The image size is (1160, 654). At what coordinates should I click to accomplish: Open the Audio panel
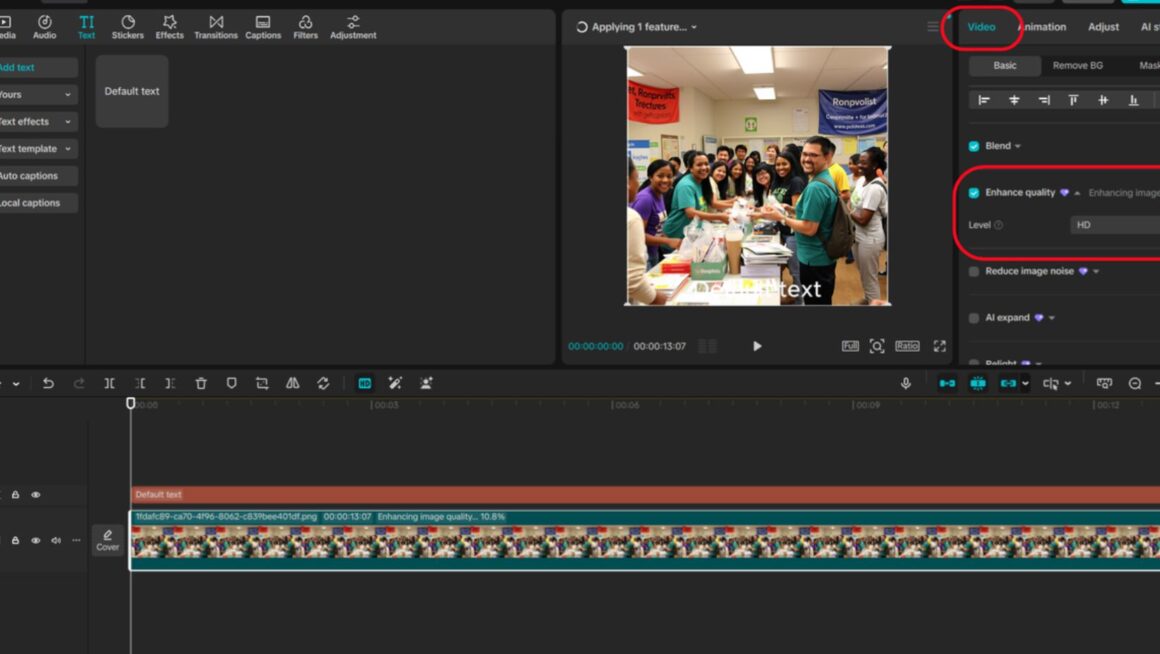pyautogui.click(x=44, y=27)
